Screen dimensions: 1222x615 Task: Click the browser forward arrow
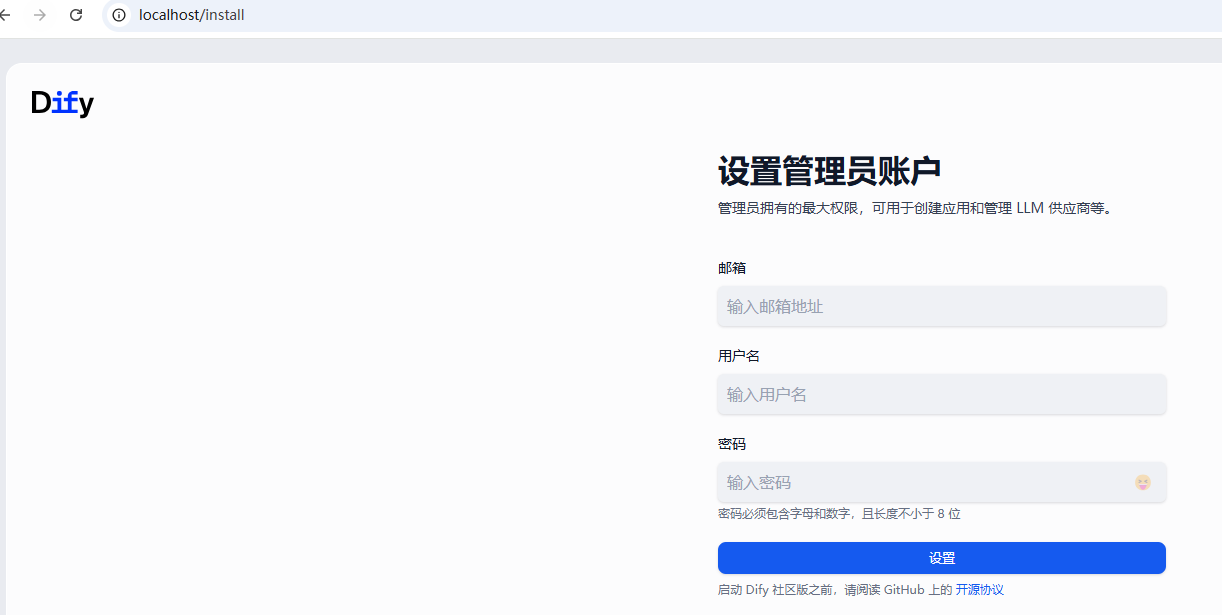pos(40,15)
